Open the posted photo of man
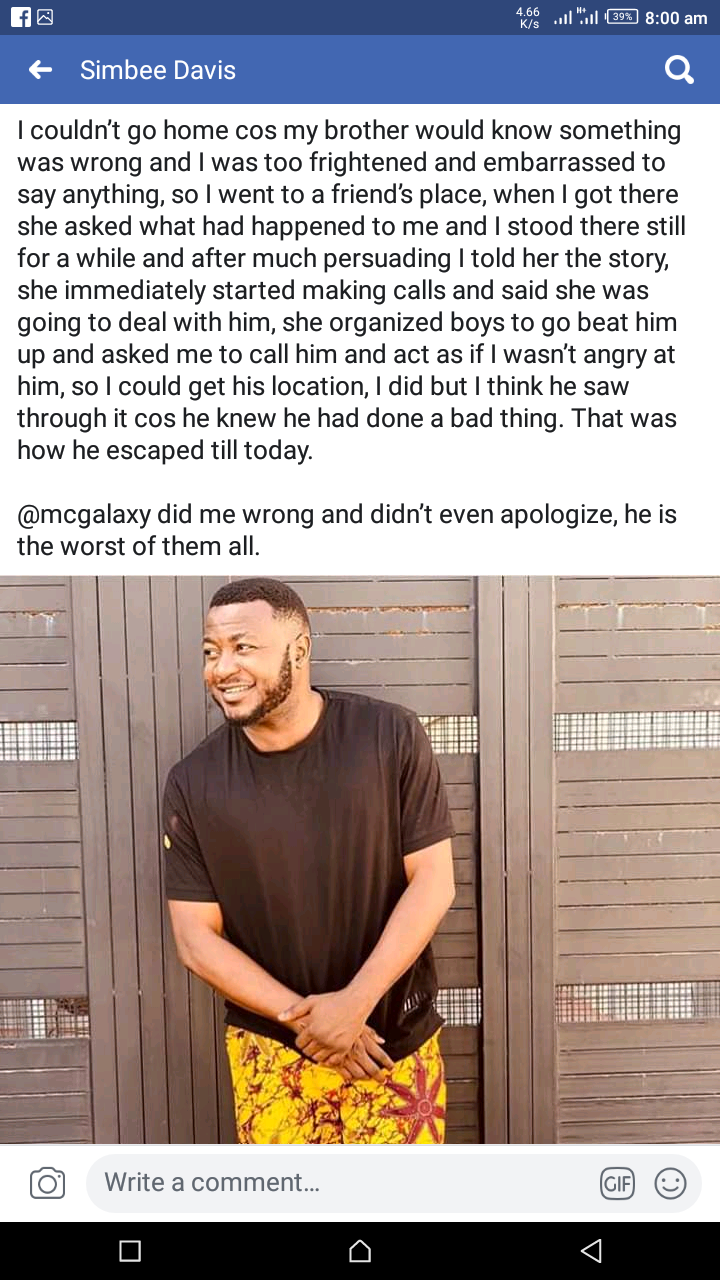 tap(360, 860)
